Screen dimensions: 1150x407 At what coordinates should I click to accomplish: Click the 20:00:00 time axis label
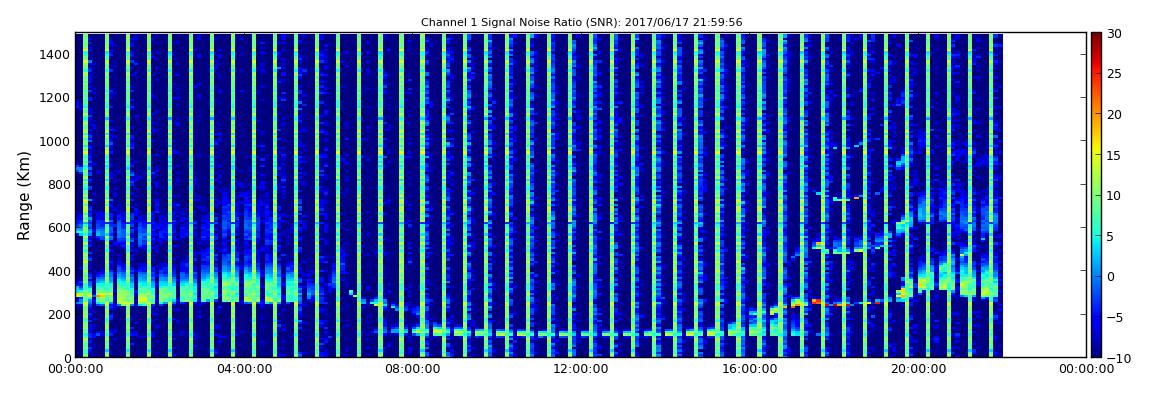click(918, 370)
